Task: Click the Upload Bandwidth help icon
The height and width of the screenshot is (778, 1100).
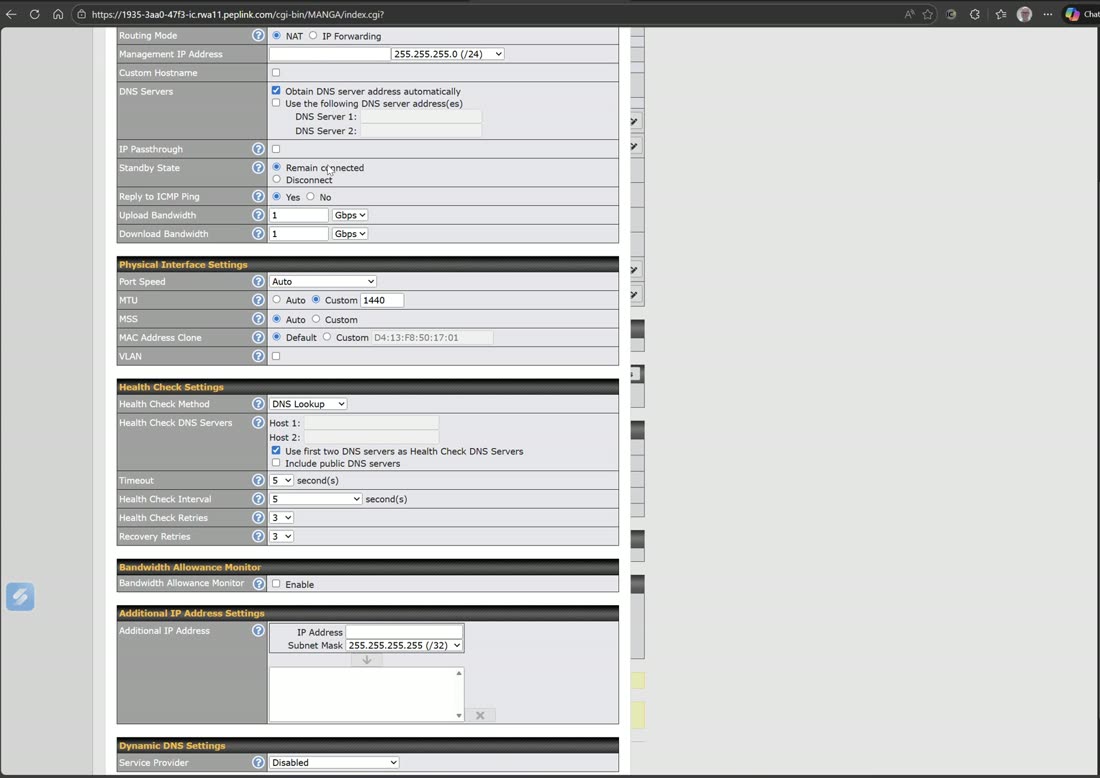Action: pos(258,215)
